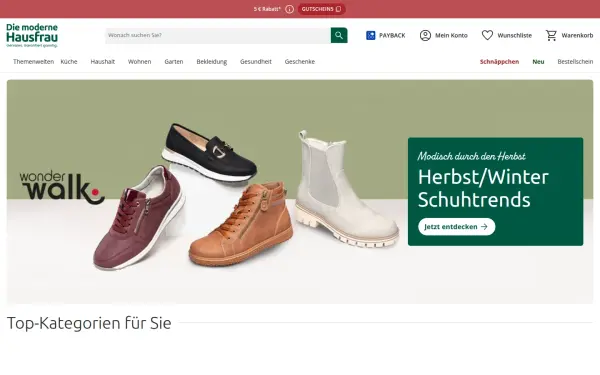Click the burgundy sneaker image
Image resolution: width=600 pixels, height=375 pixels.
pos(140,218)
